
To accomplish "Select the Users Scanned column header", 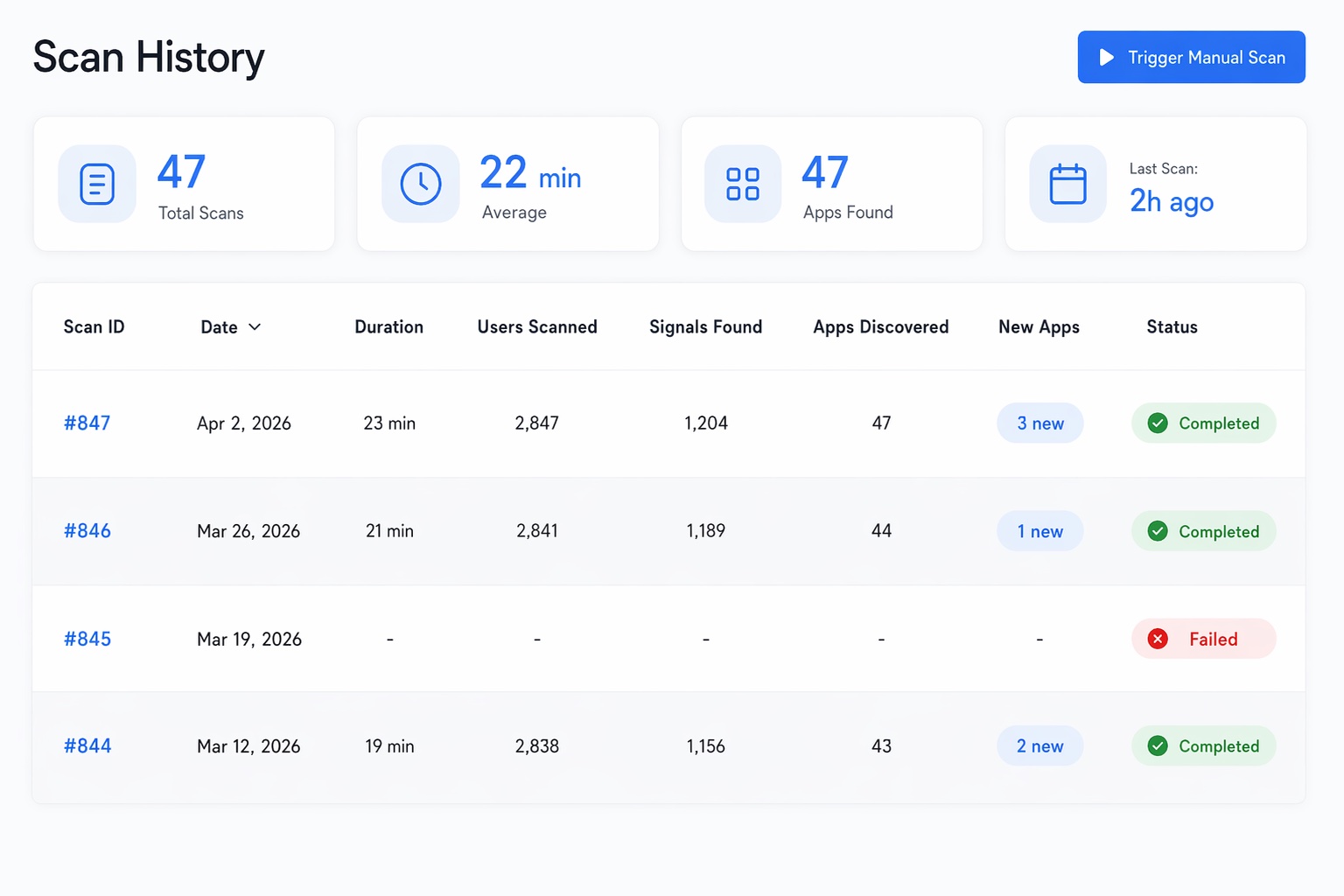I will coord(537,327).
